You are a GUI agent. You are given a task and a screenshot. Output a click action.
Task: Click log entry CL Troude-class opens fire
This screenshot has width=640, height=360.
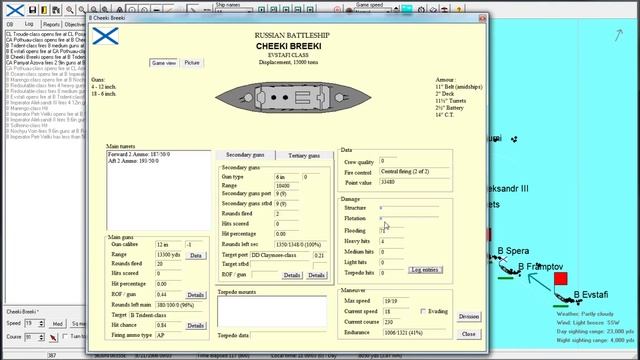(x=46, y=34)
